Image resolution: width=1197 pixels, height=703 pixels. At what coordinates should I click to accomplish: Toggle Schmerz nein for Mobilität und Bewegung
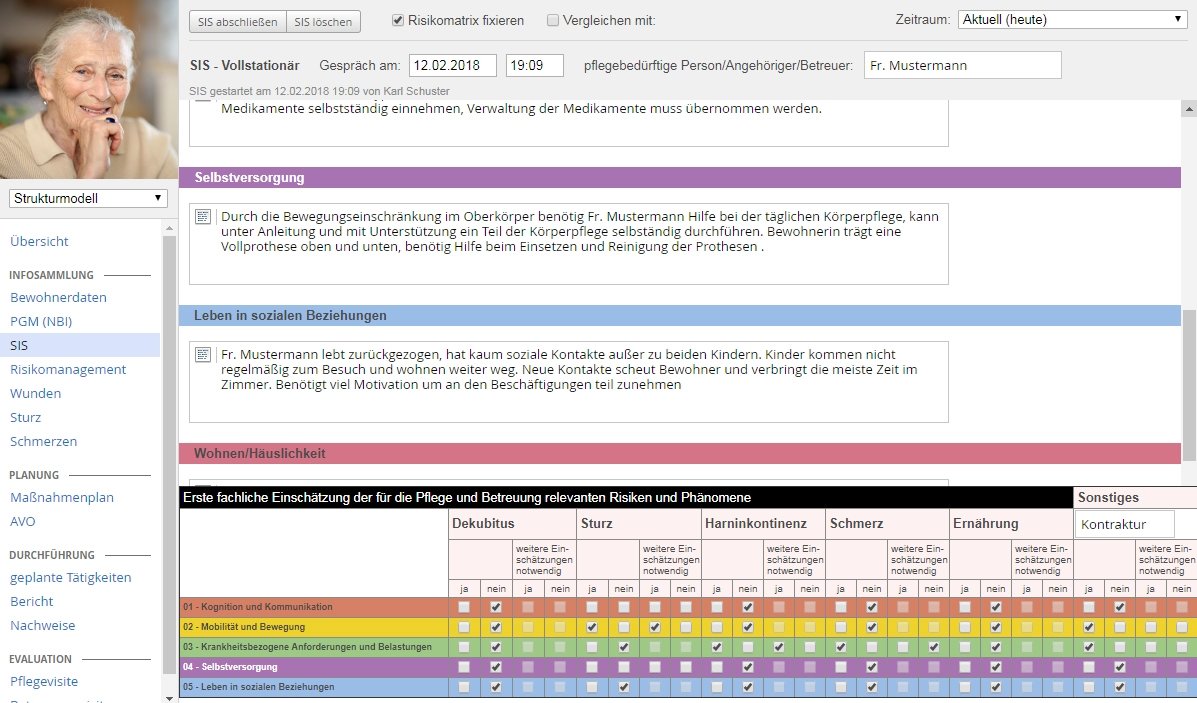tap(872, 627)
